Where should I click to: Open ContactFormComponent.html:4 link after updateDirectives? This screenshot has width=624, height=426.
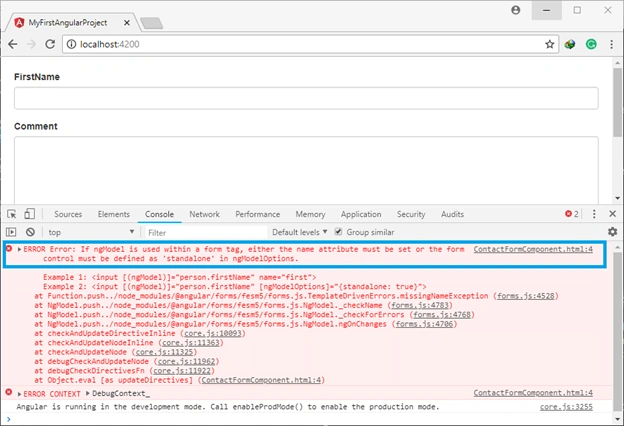(261, 380)
